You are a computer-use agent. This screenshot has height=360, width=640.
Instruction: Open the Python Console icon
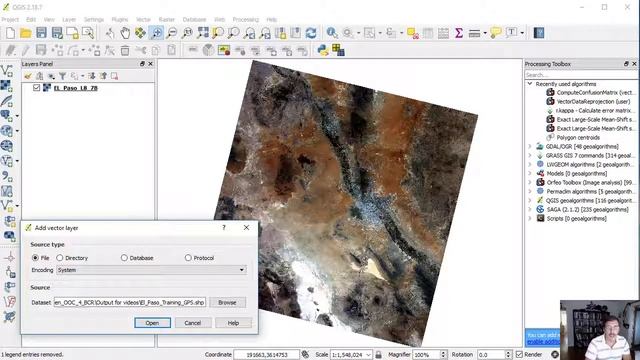323,50
